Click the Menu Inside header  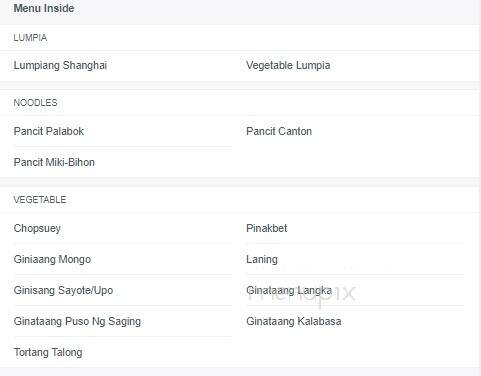(x=44, y=8)
